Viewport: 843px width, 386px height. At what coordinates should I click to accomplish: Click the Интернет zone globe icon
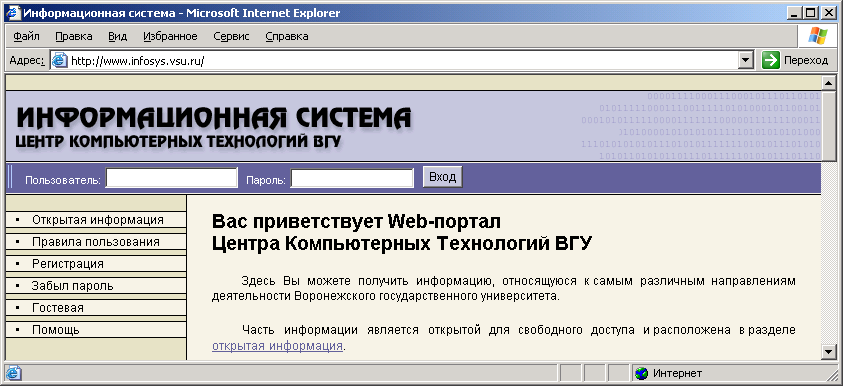click(x=641, y=373)
